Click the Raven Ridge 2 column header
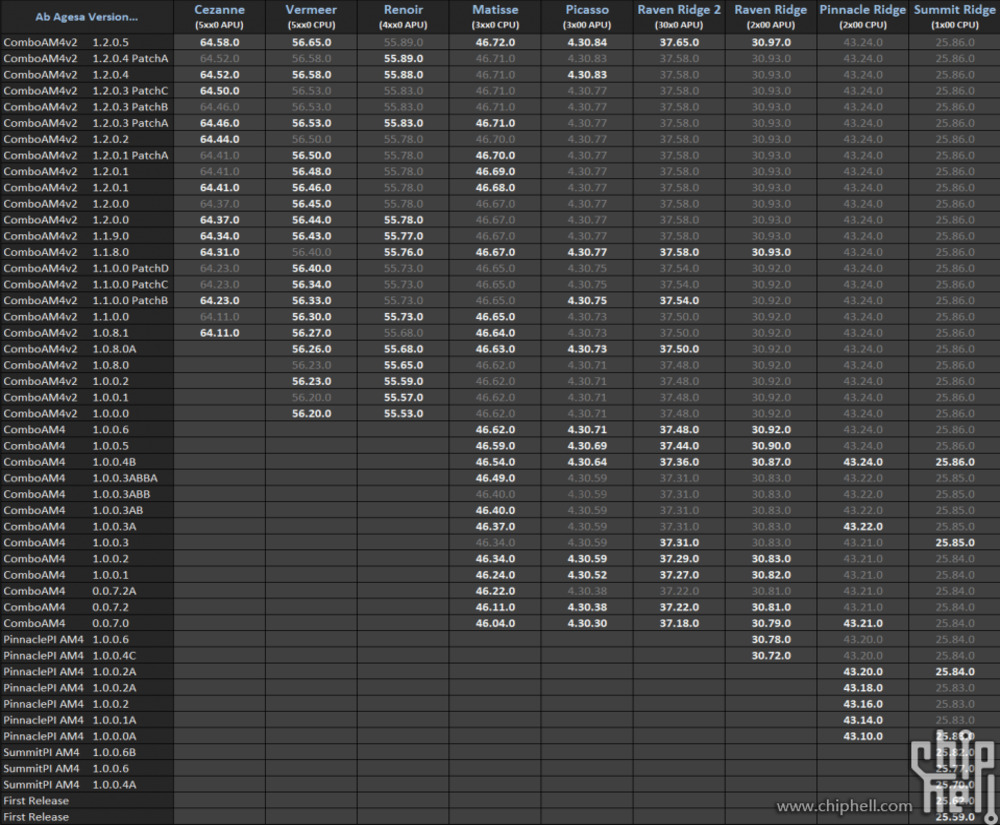 click(x=679, y=17)
